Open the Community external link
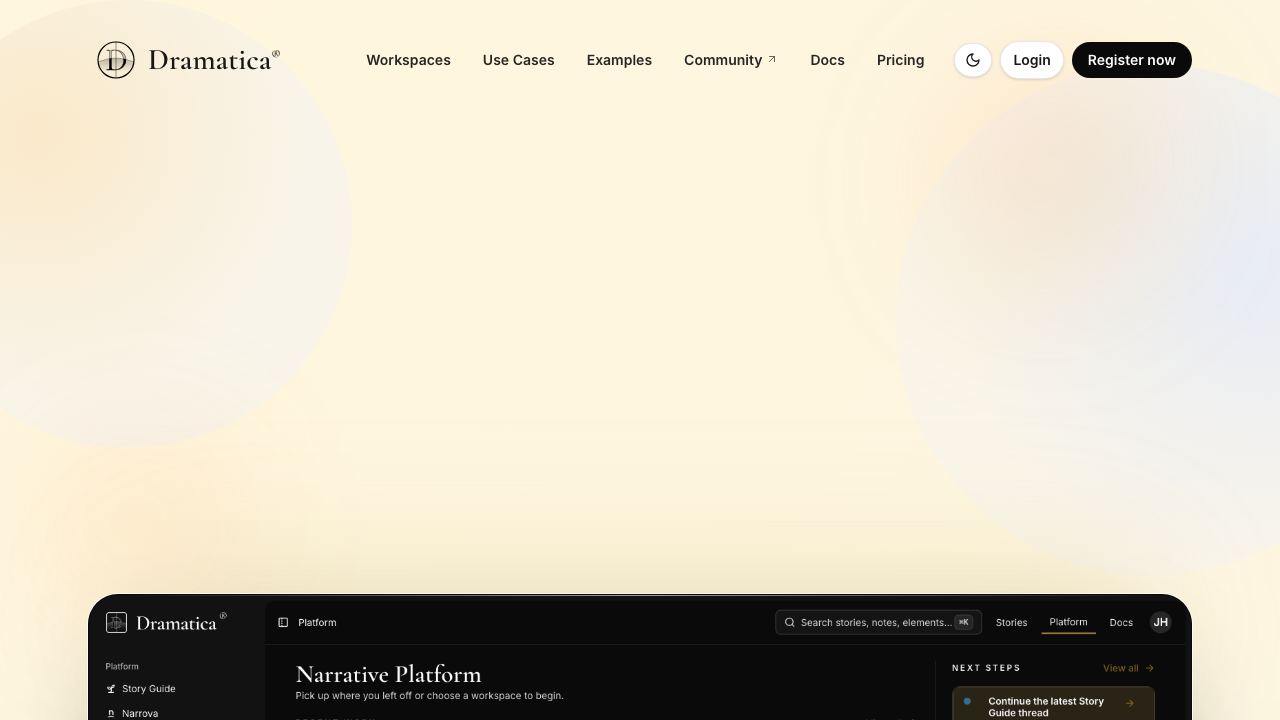Screen dimensions: 1280x720 tap(730, 60)
